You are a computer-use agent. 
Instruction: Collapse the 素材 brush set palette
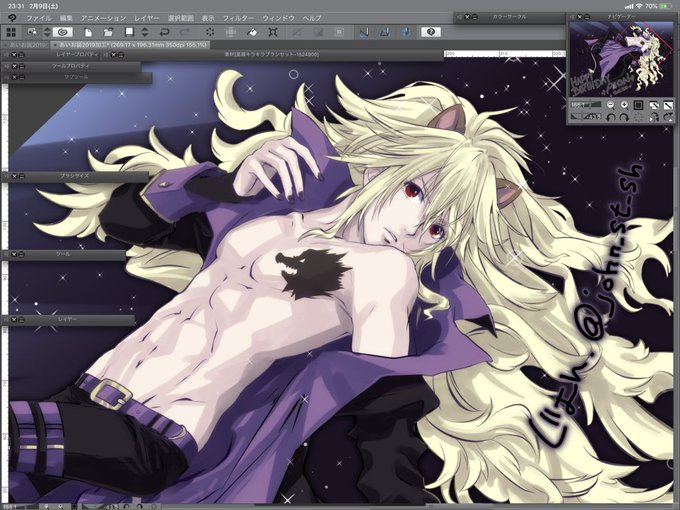tap(121, 55)
